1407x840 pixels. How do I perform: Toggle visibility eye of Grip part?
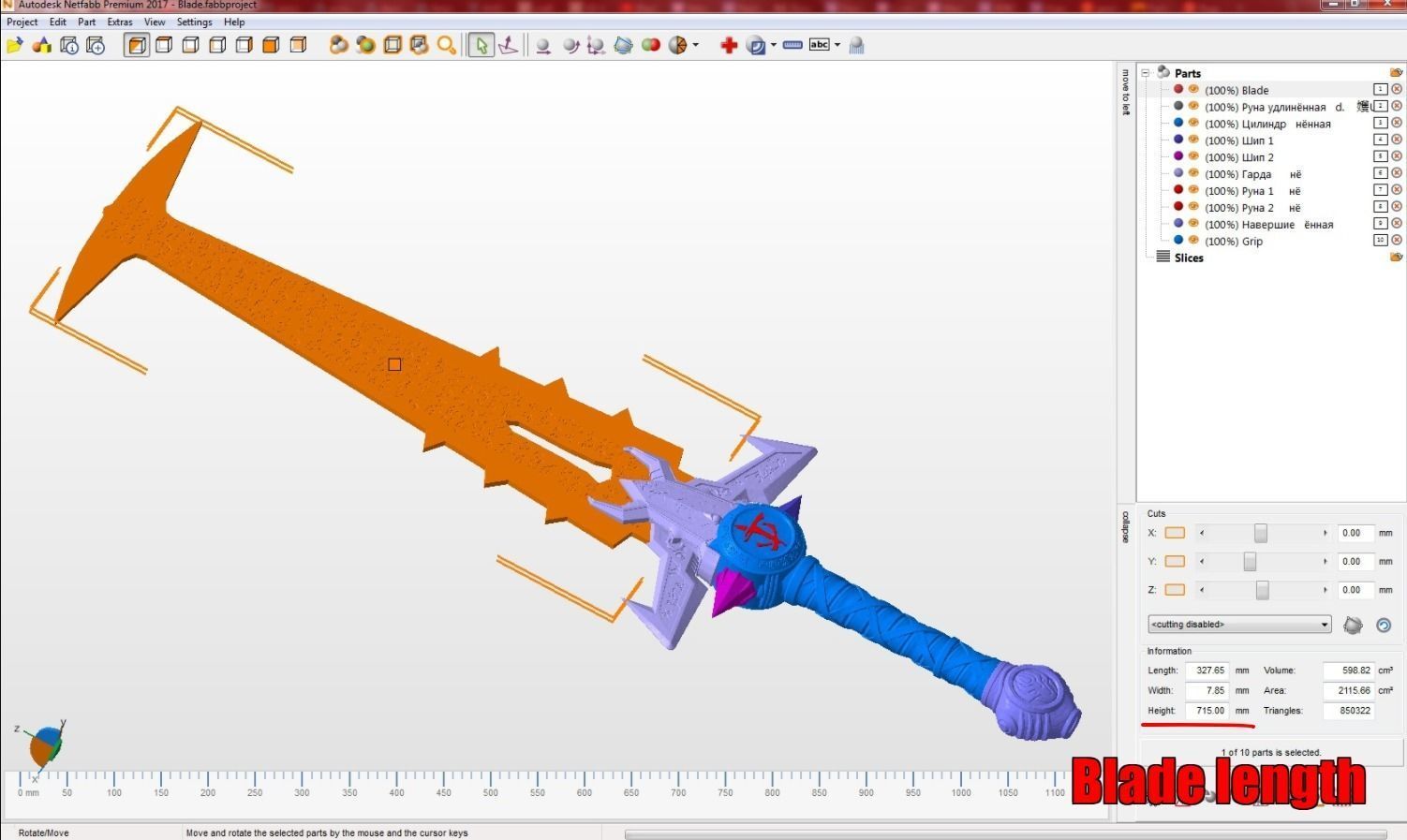pos(1193,241)
